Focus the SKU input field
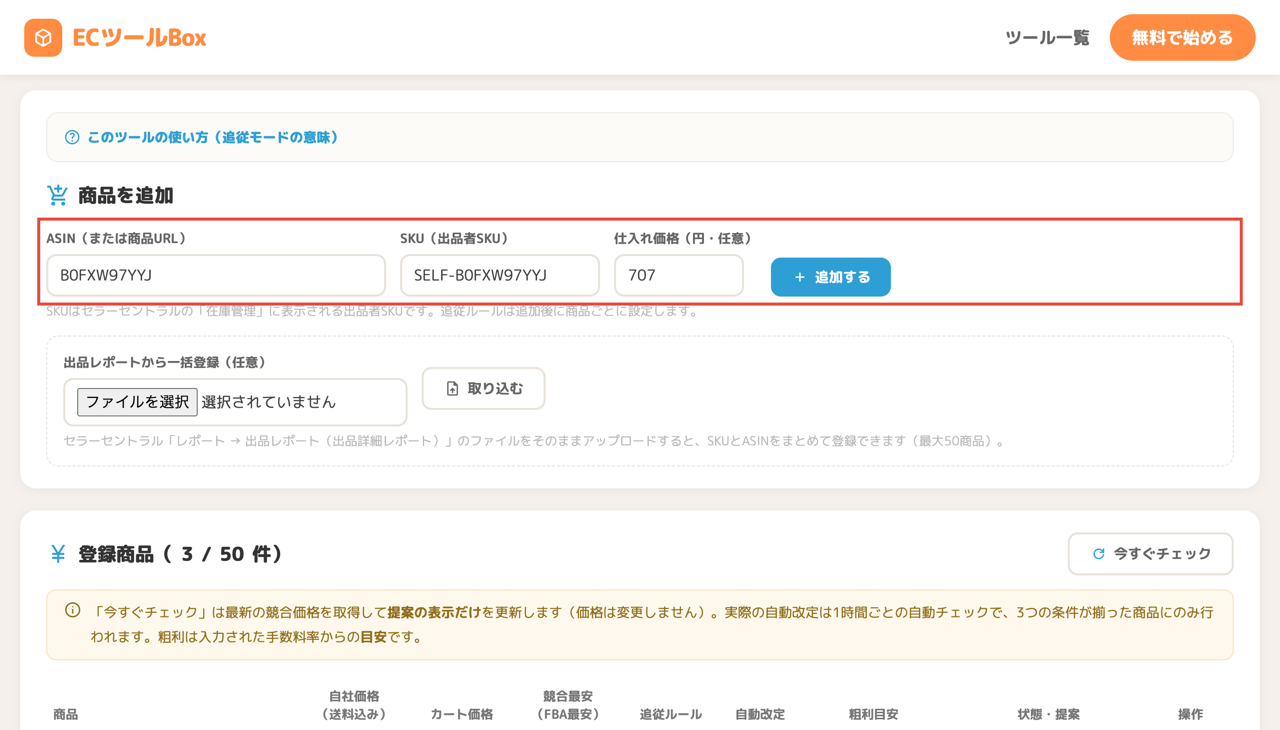Viewport: 1280px width, 730px height. [500, 275]
